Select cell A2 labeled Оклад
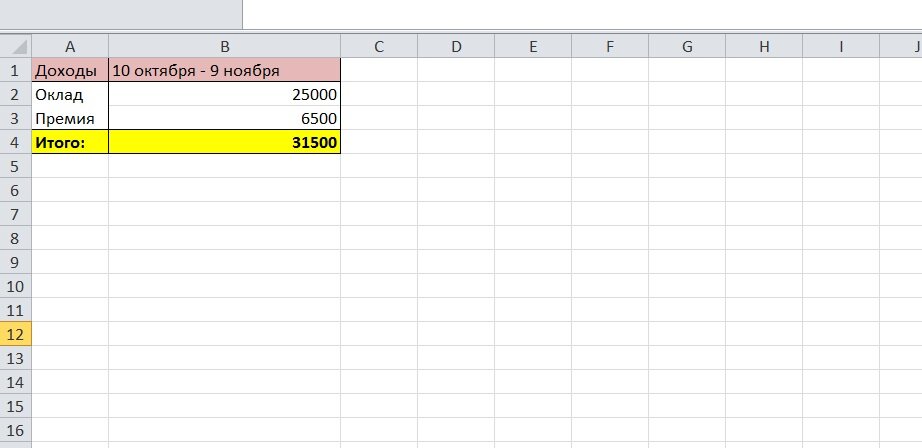Screen dimensions: 922x448 (x=70, y=95)
